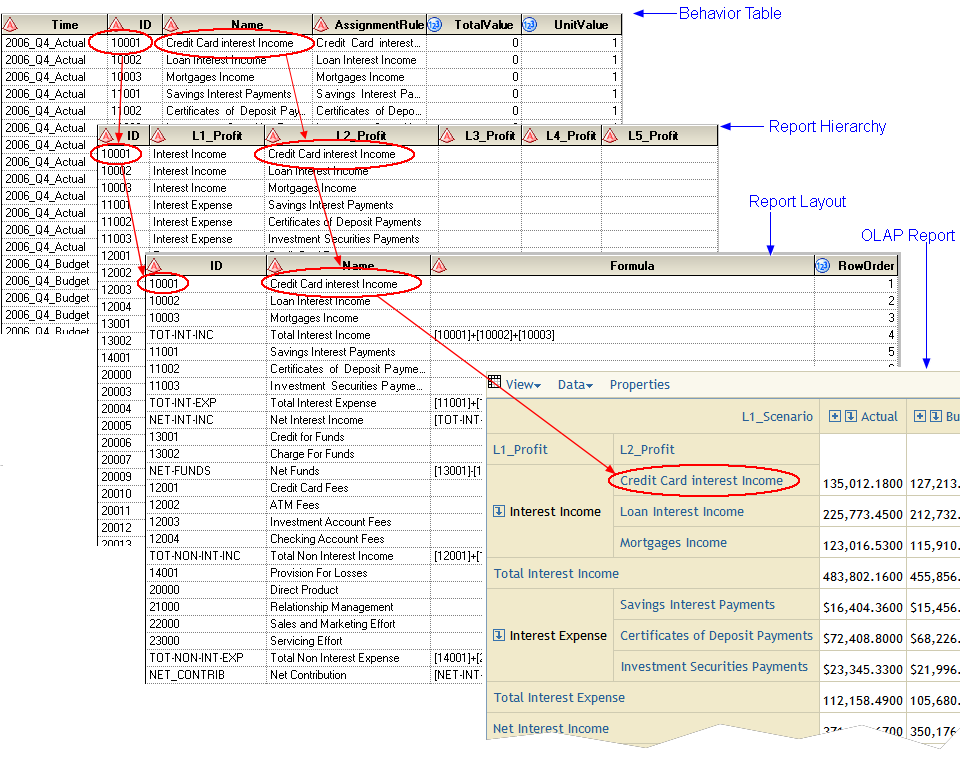Collapse the Interest Income row group
Image resolution: width=960 pixels, height=761 pixels.
point(499,512)
